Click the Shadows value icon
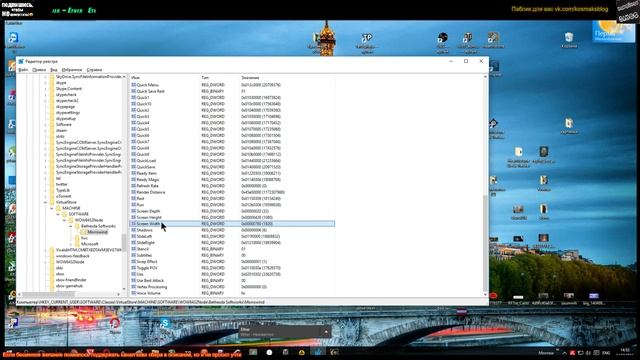The image size is (640, 360). [133, 230]
